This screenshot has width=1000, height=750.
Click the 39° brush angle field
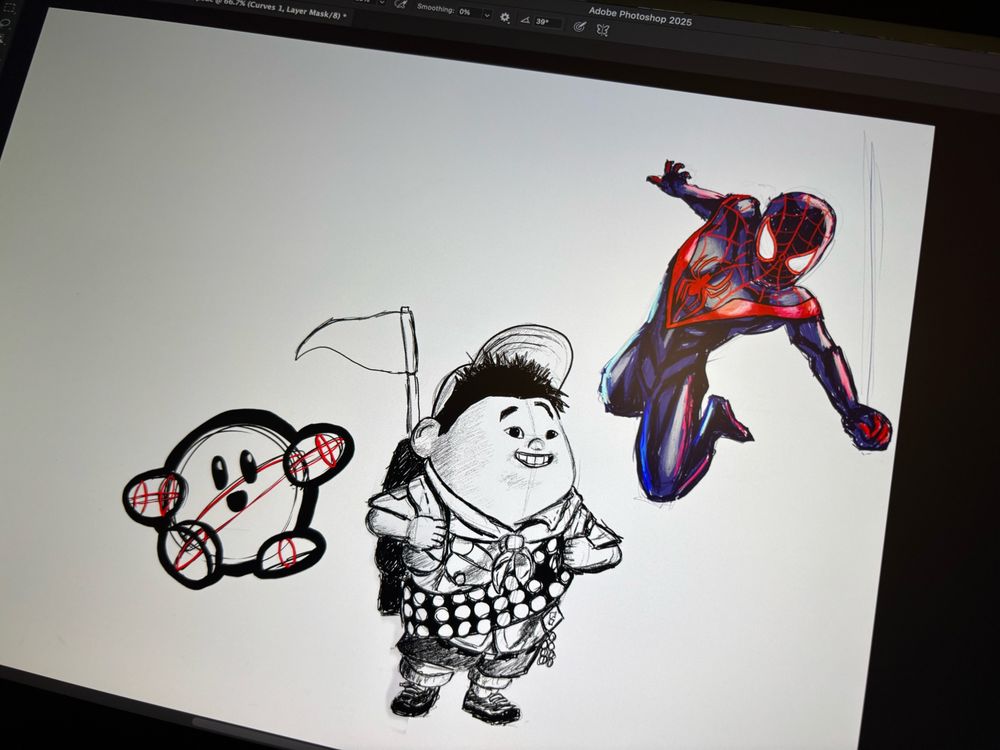tap(547, 22)
